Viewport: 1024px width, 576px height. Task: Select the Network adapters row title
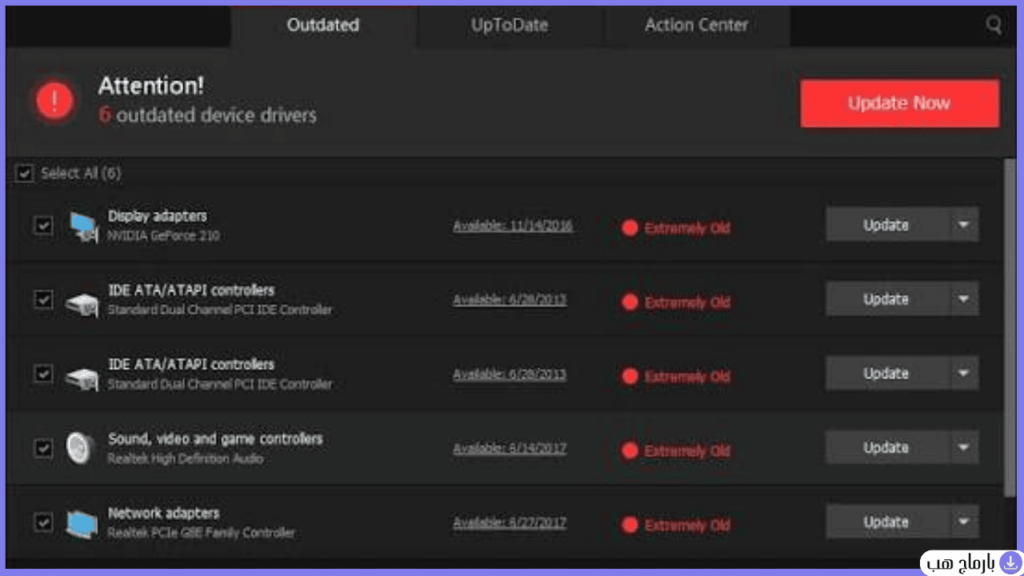pos(163,513)
